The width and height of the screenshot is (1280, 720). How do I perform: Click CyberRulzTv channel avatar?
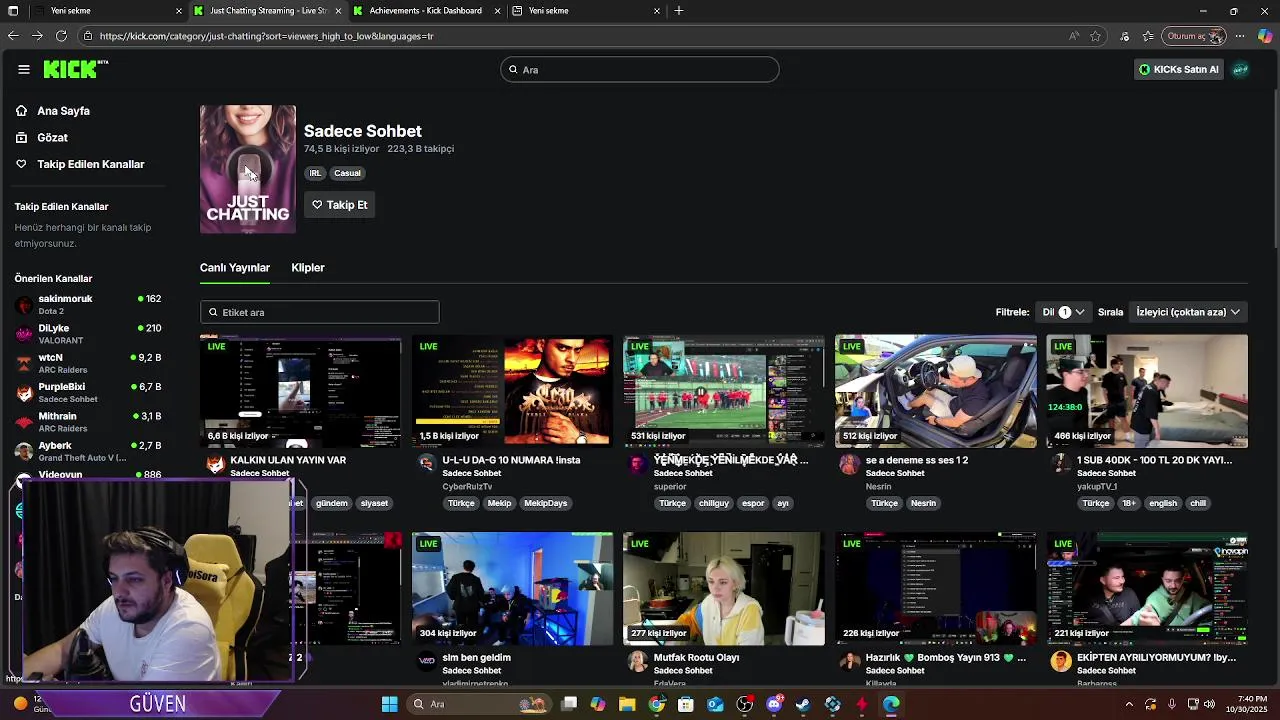(427, 463)
